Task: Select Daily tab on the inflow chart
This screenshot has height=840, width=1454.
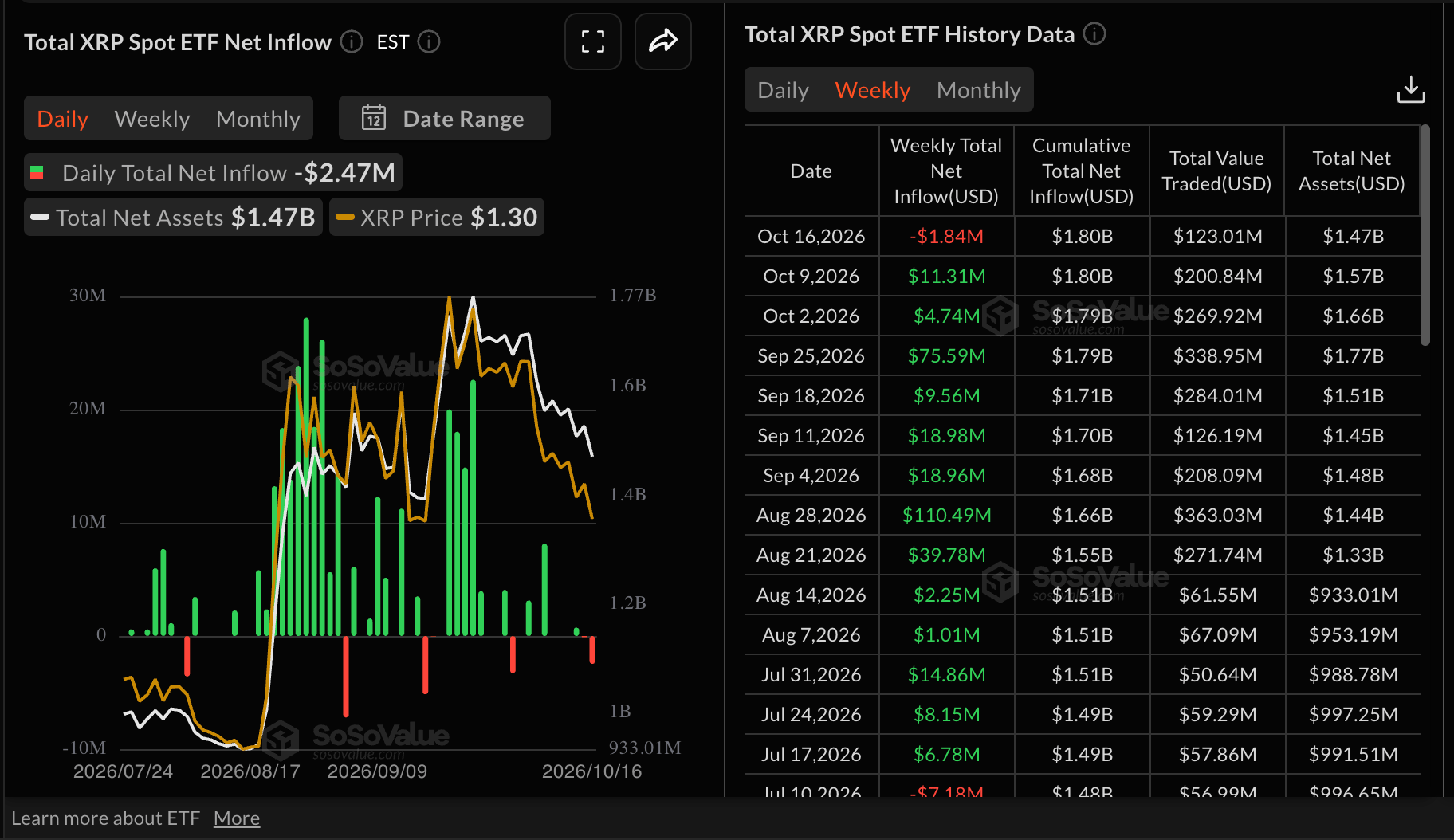Action: coord(62,119)
